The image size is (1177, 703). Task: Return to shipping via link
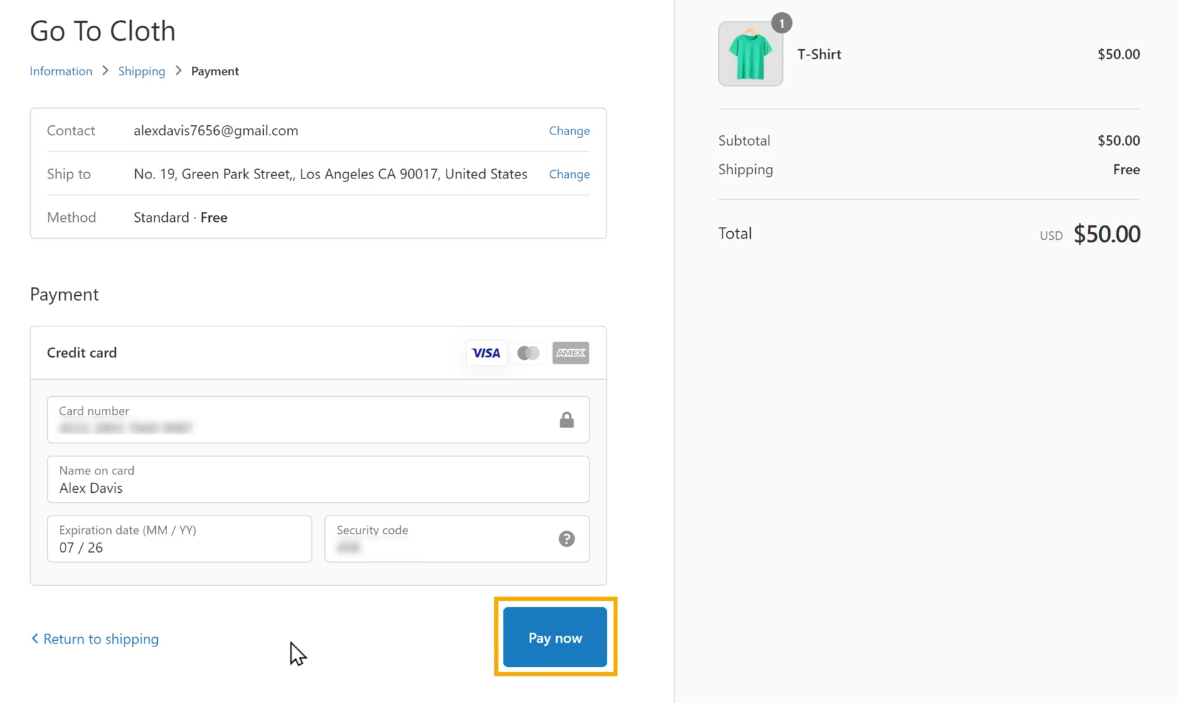click(95, 639)
